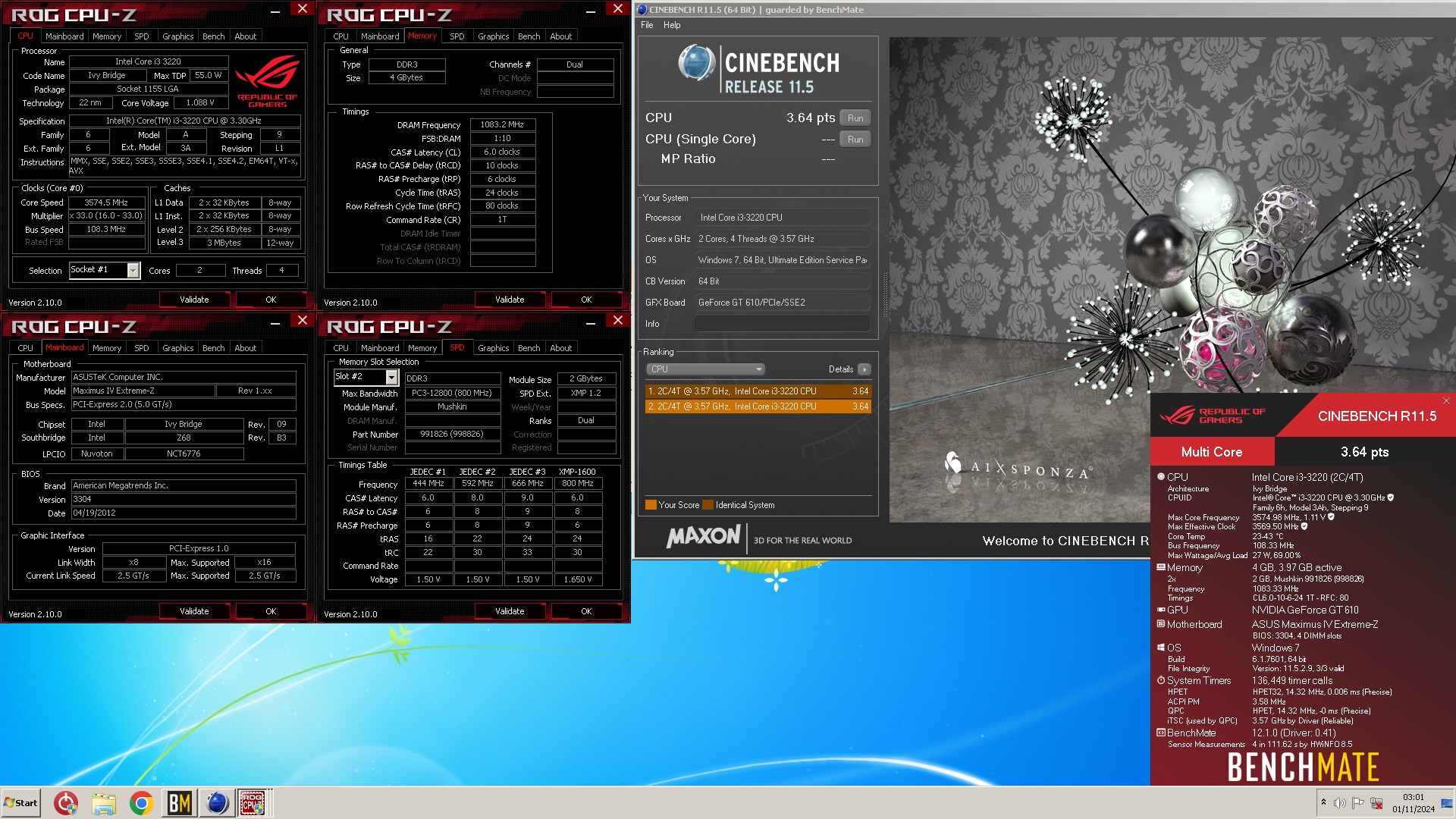Switch to Mainboard tab in top-left CPU-Z window
Screen dimensions: 1456x819
click(64, 36)
